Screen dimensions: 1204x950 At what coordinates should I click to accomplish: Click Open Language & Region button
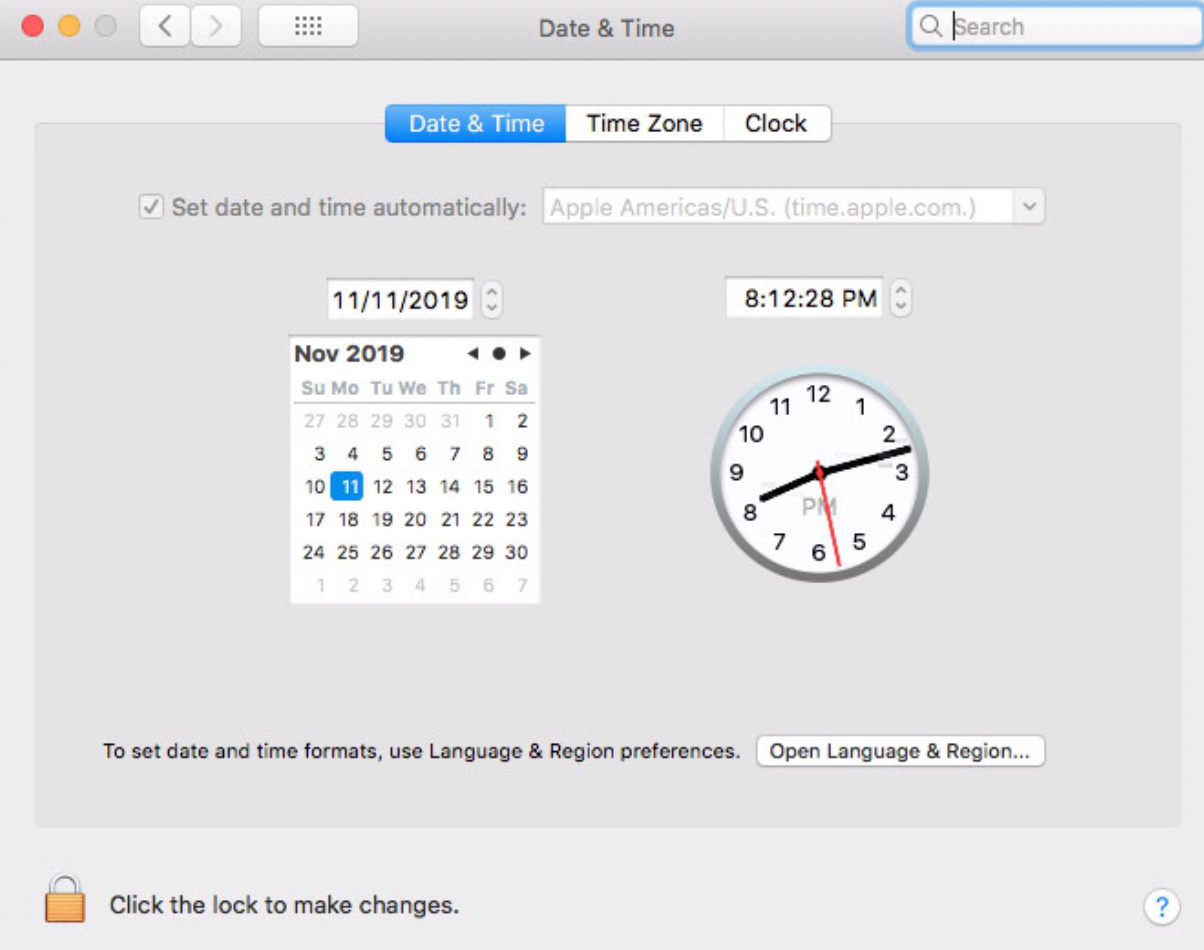point(900,752)
